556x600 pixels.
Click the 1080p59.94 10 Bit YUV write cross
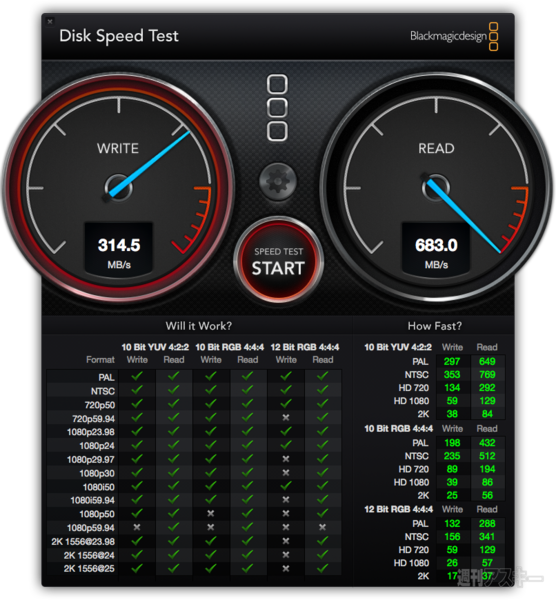point(137,527)
